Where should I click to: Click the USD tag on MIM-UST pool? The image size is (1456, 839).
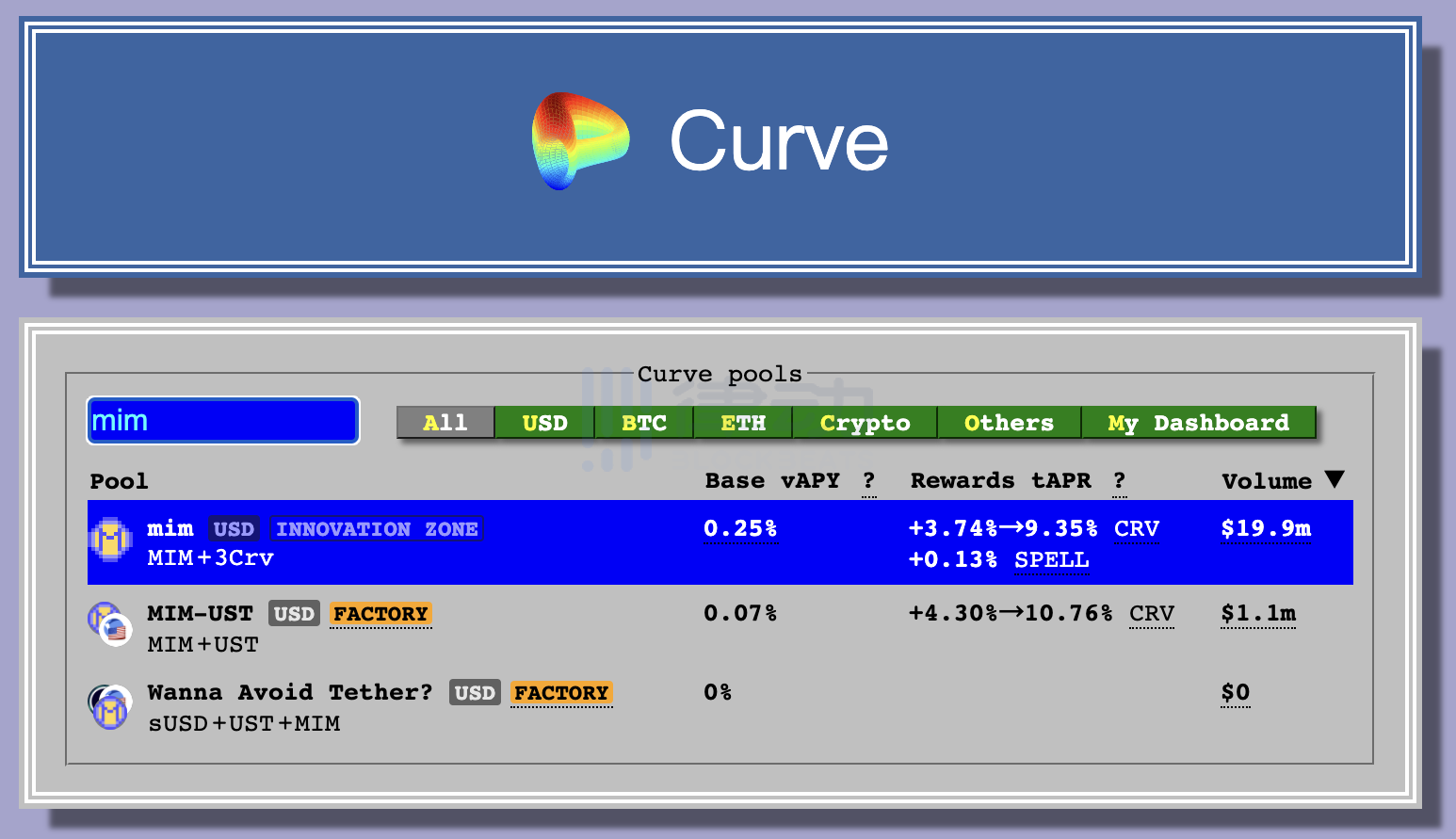coord(294,614)
